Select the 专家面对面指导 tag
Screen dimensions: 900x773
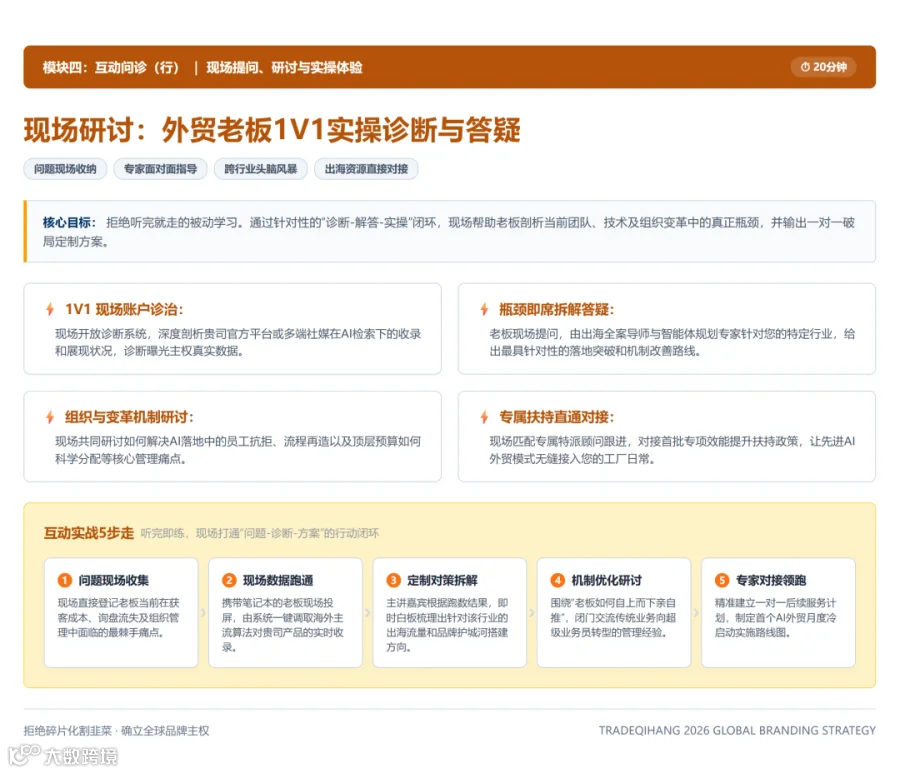[x=160, y=169]
